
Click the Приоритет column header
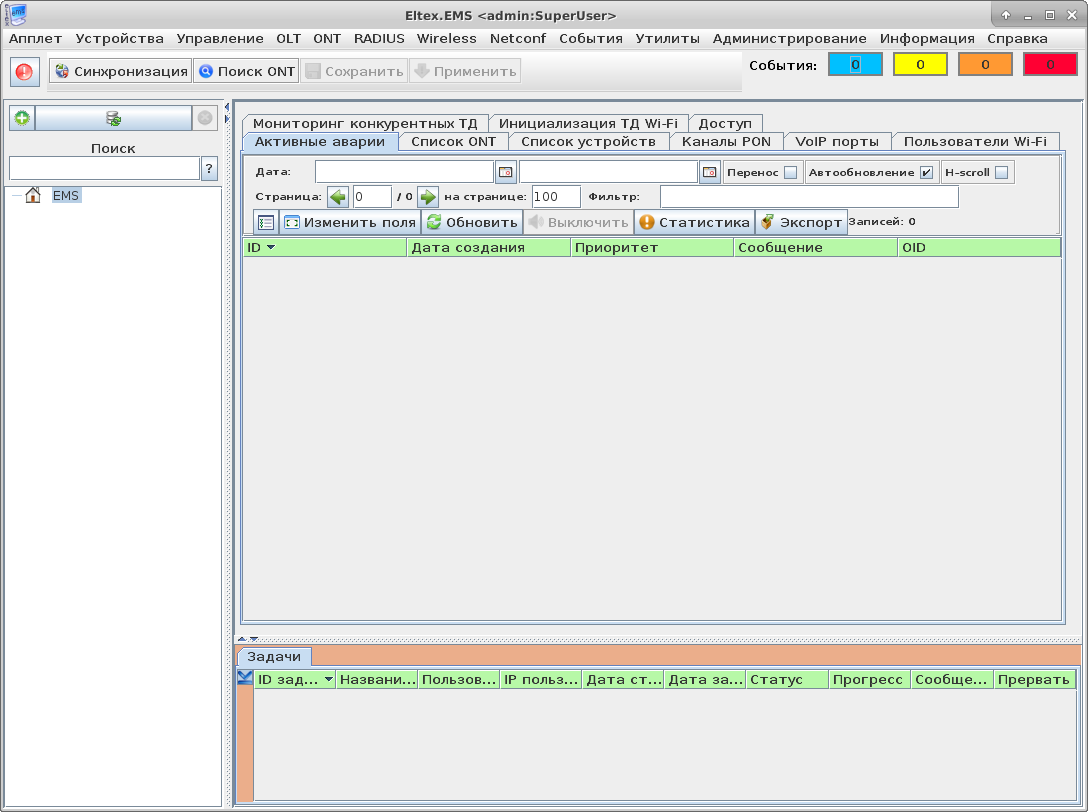[652, 248]
